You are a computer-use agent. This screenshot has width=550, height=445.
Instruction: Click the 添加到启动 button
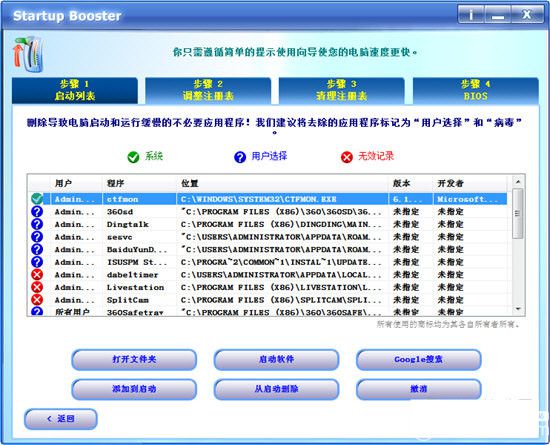(134, 389)
